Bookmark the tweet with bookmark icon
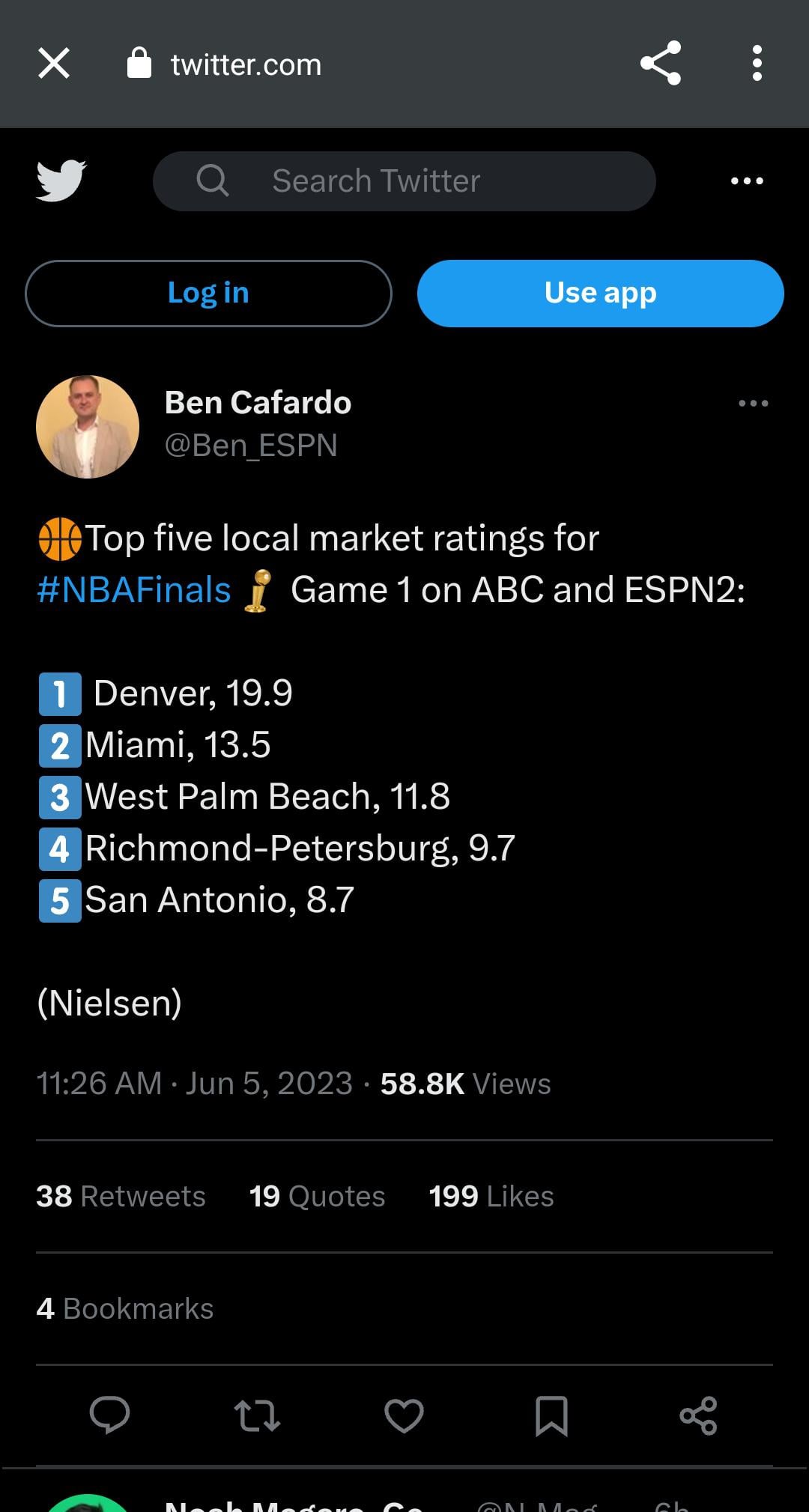This screenshot has height=1512, width=809. [x=551, y=1415]
